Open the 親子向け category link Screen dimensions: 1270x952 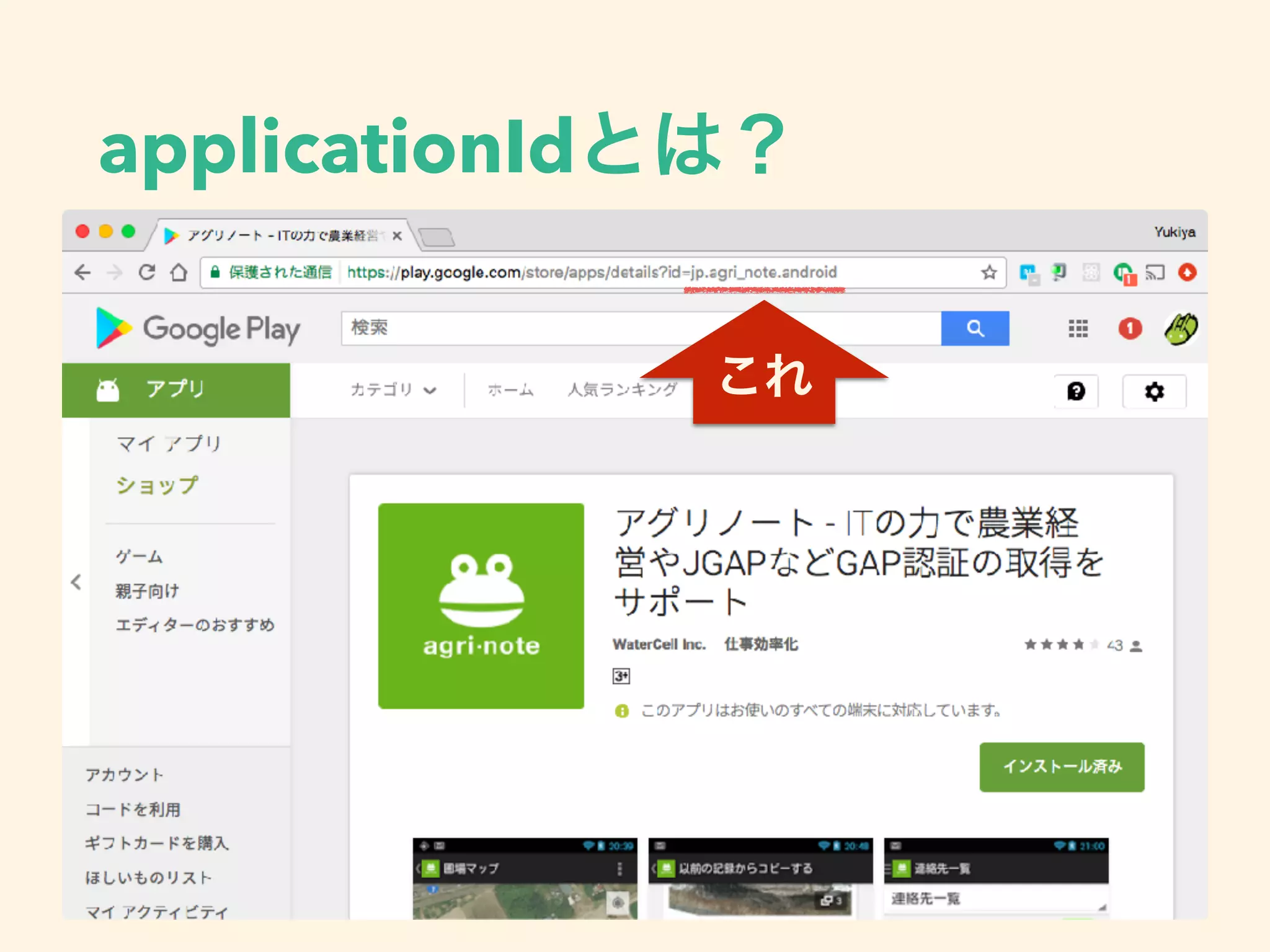tap(148, 591)
